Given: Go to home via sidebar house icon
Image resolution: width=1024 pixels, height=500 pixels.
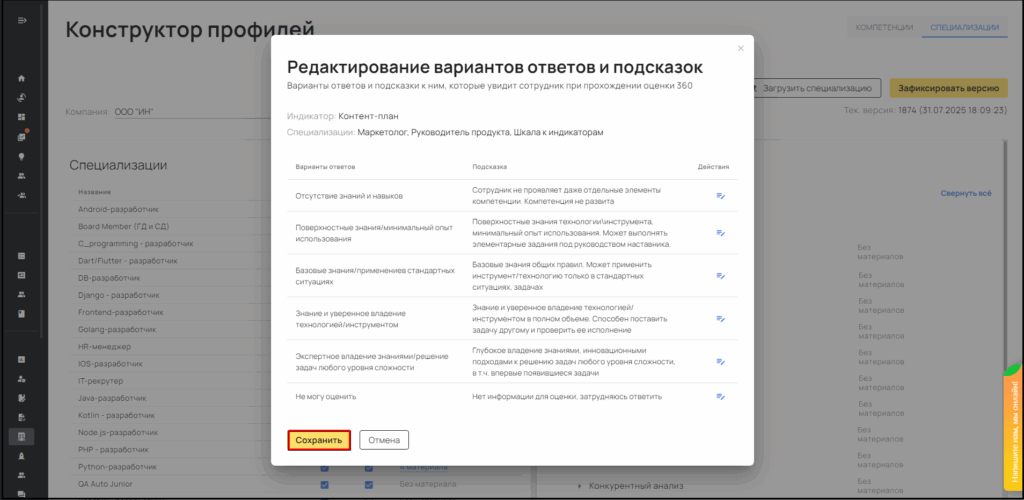Looking at the screenshot, I should 21,78.
